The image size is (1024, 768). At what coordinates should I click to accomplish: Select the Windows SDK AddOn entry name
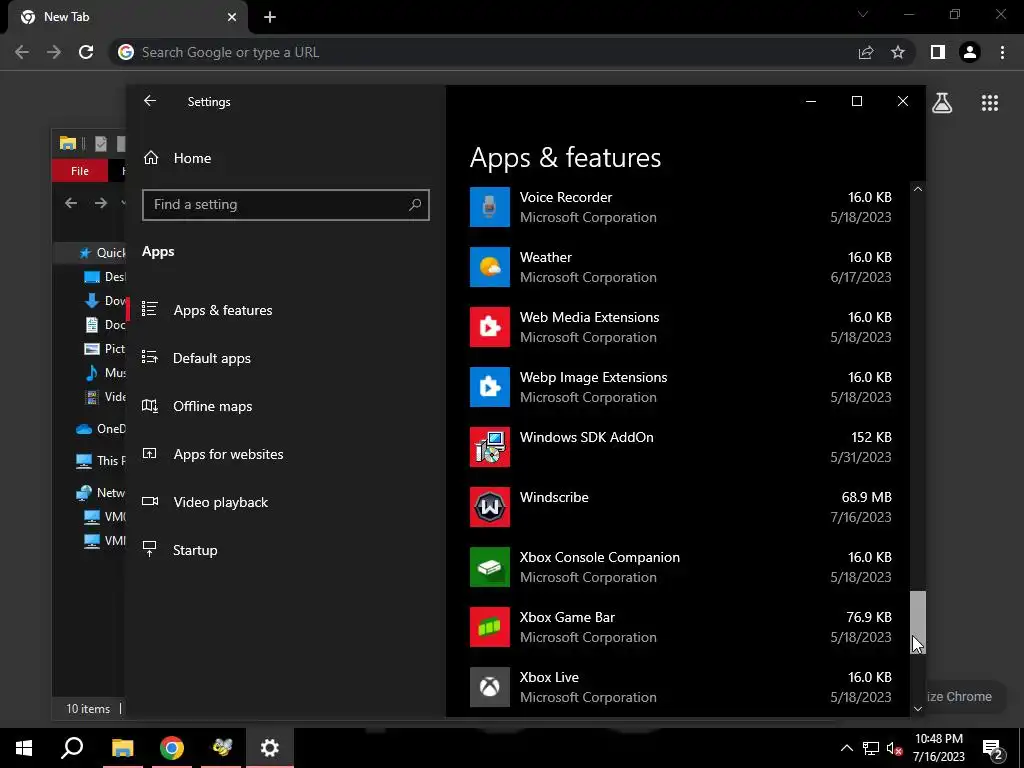(586, 437)
